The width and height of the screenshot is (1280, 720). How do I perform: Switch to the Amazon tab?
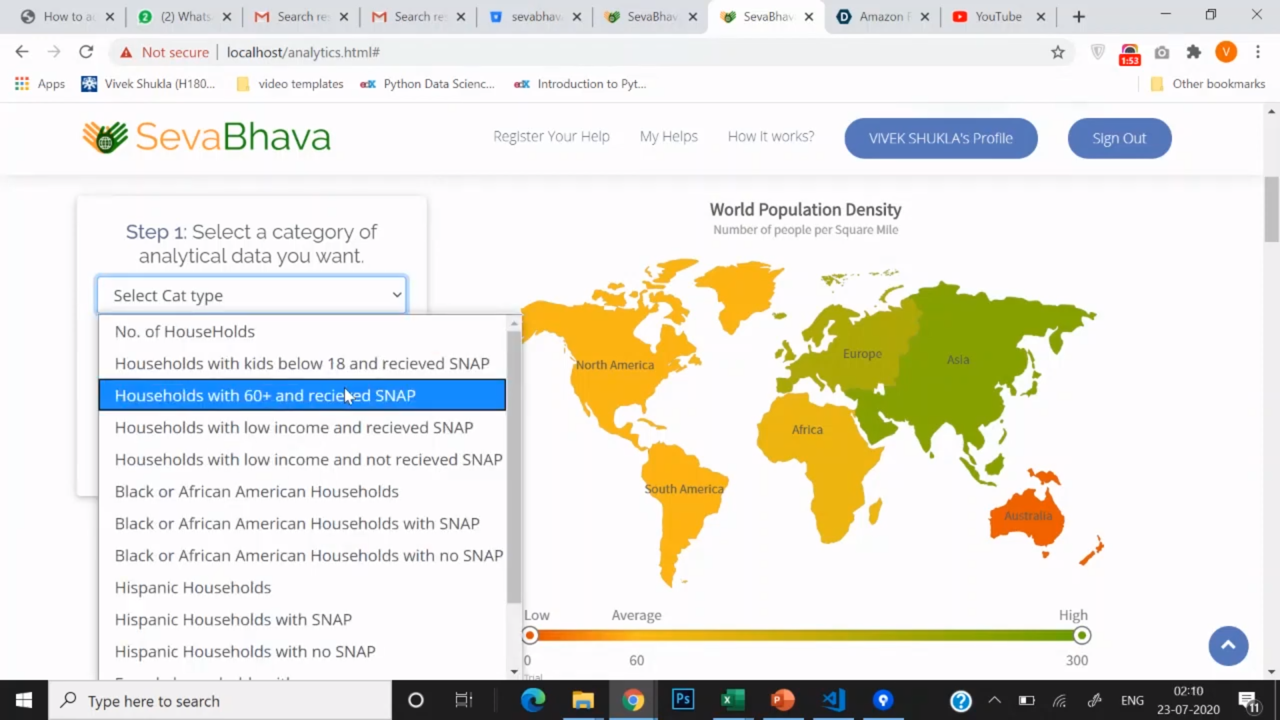(880, 16)
